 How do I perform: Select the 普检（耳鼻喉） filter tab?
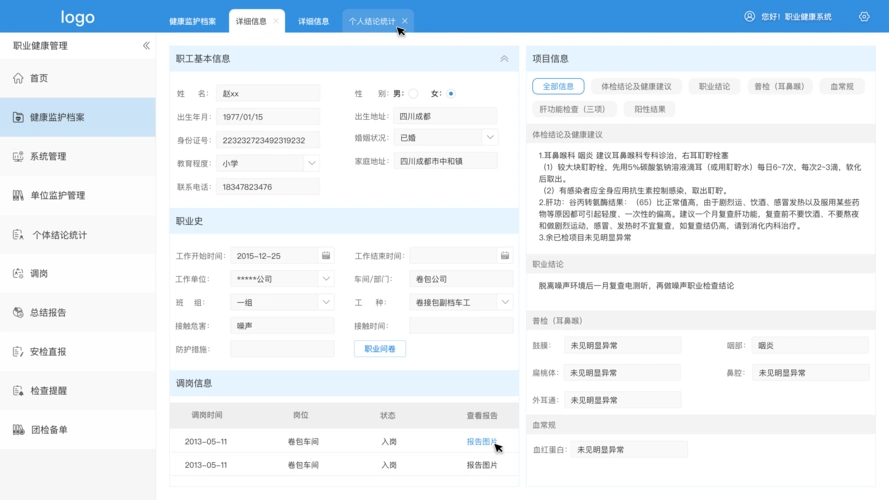point(780,86)
